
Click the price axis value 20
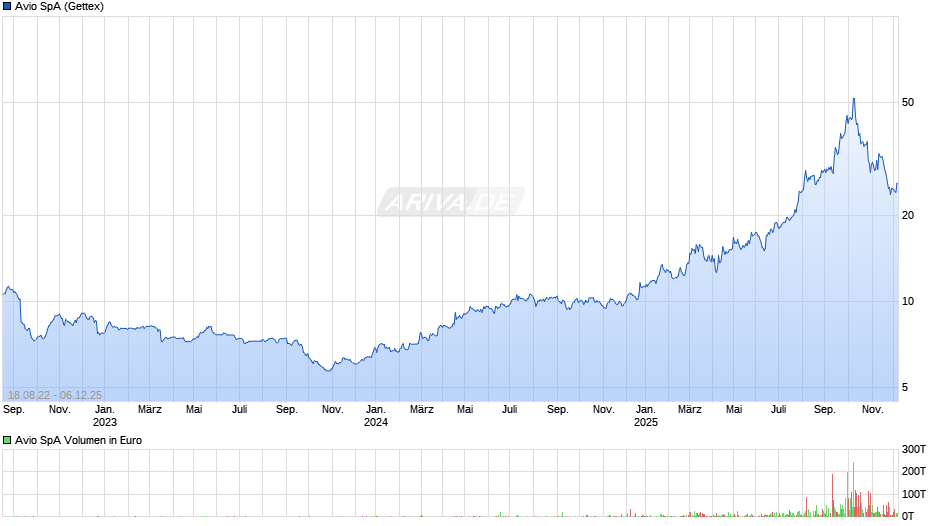coord(908,215)
